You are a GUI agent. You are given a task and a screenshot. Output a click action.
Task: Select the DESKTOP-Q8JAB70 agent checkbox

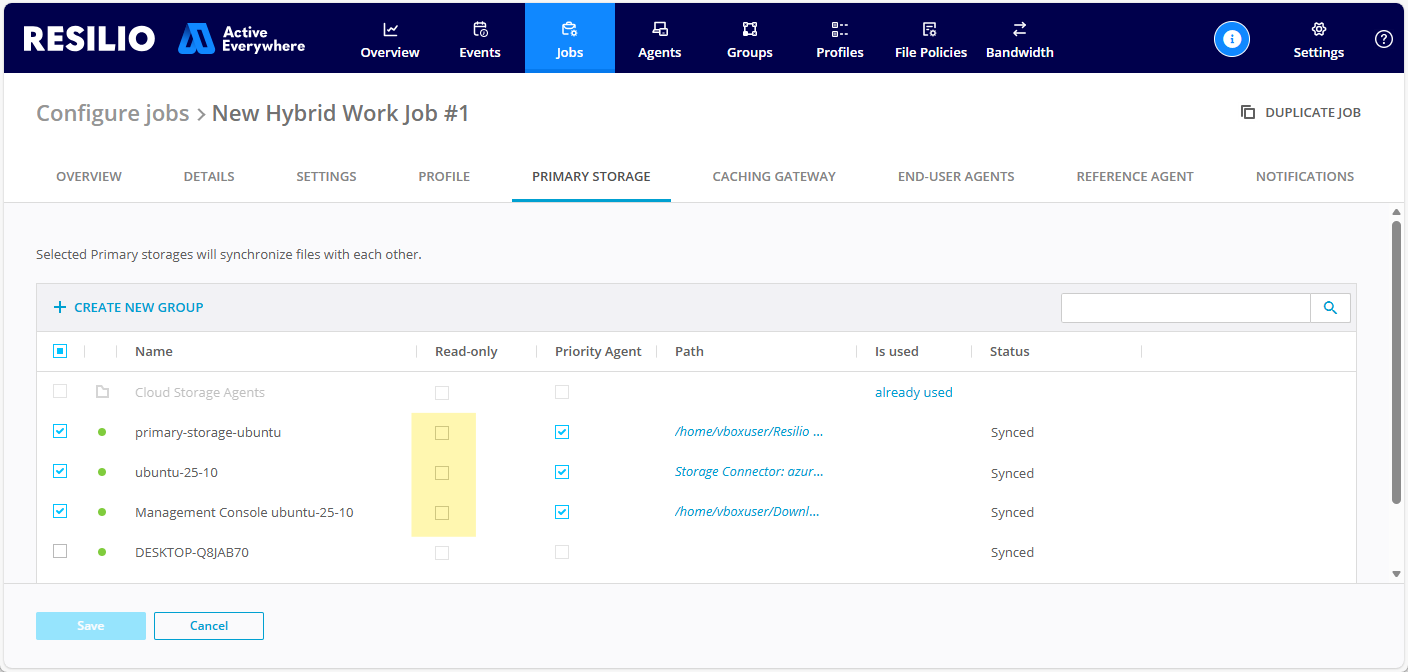coord(60,551)
